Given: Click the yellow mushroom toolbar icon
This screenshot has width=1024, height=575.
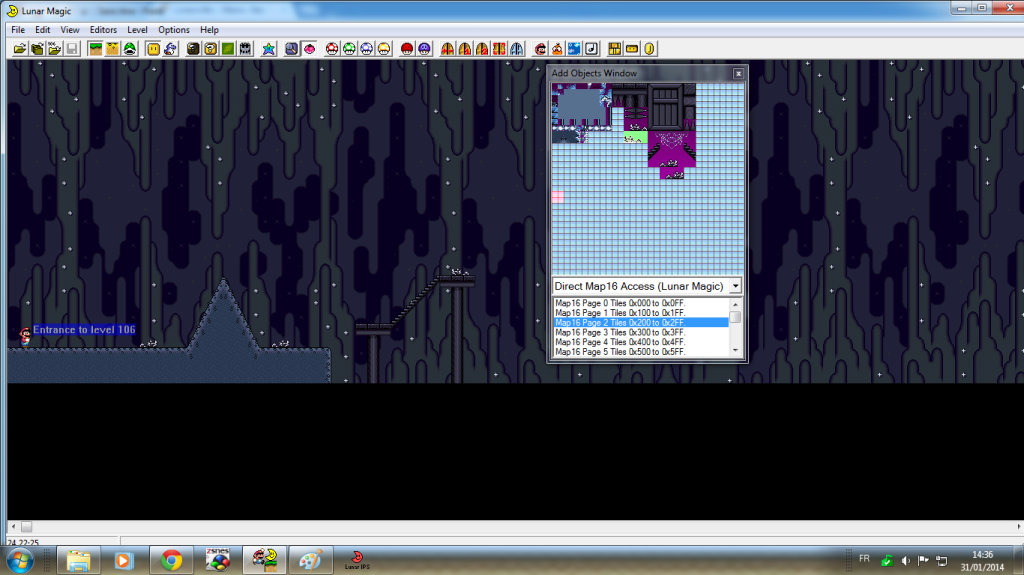Looking at the screenshot, I should click(x=384, y=49).
